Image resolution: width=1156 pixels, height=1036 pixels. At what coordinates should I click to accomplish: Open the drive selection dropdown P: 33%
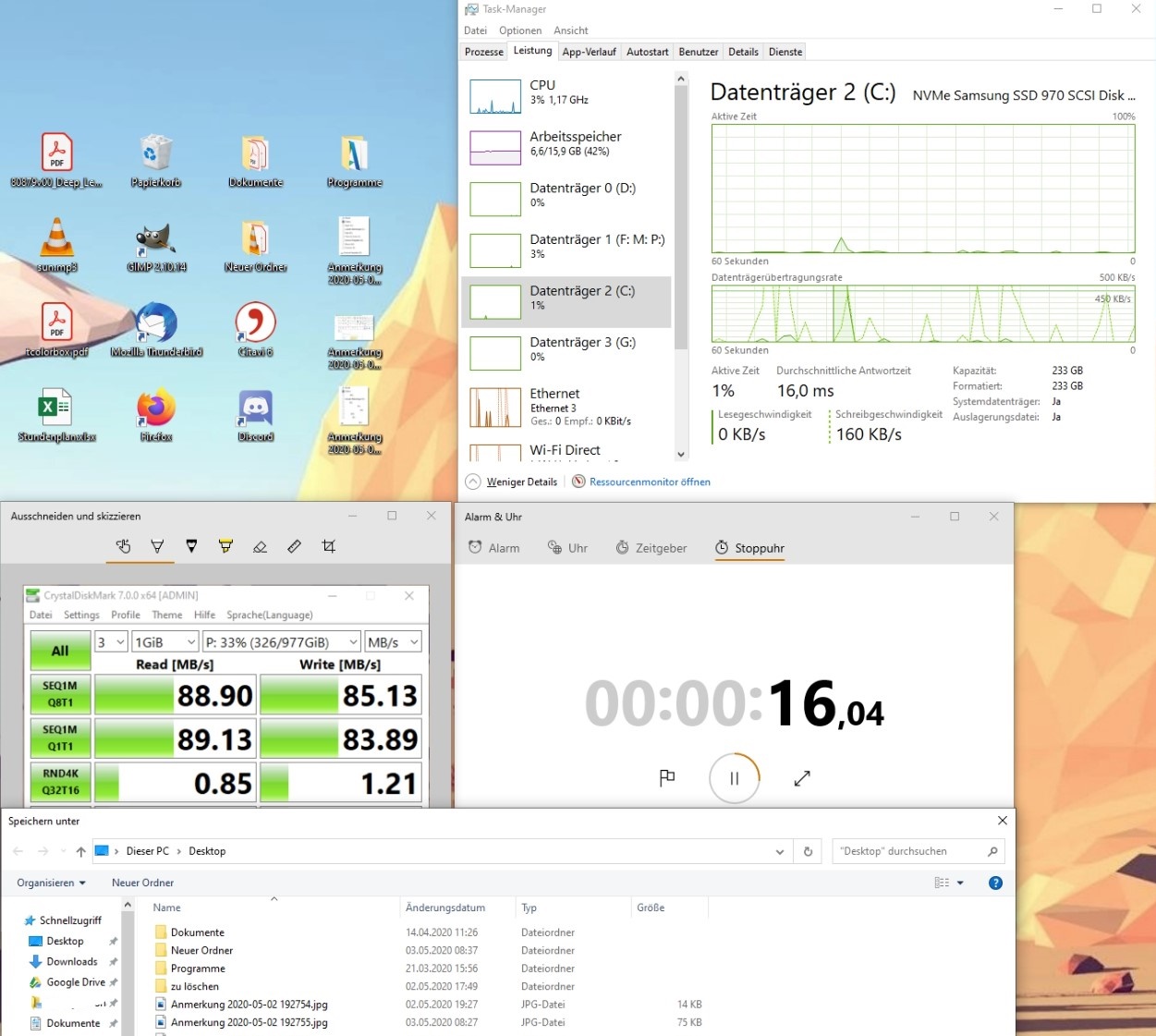282,642
